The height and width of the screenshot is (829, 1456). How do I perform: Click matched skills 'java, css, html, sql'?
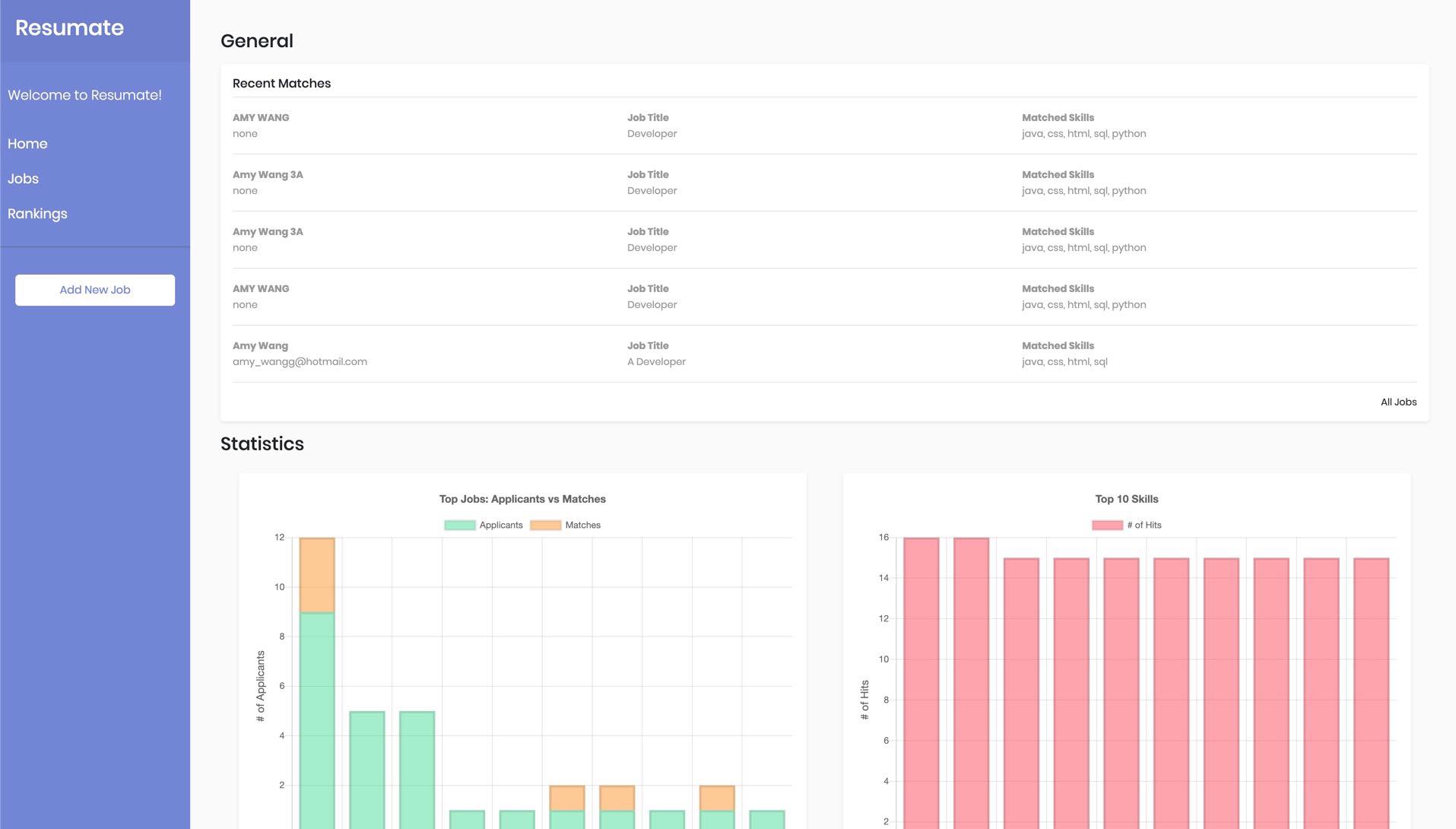pos(1064,362)
